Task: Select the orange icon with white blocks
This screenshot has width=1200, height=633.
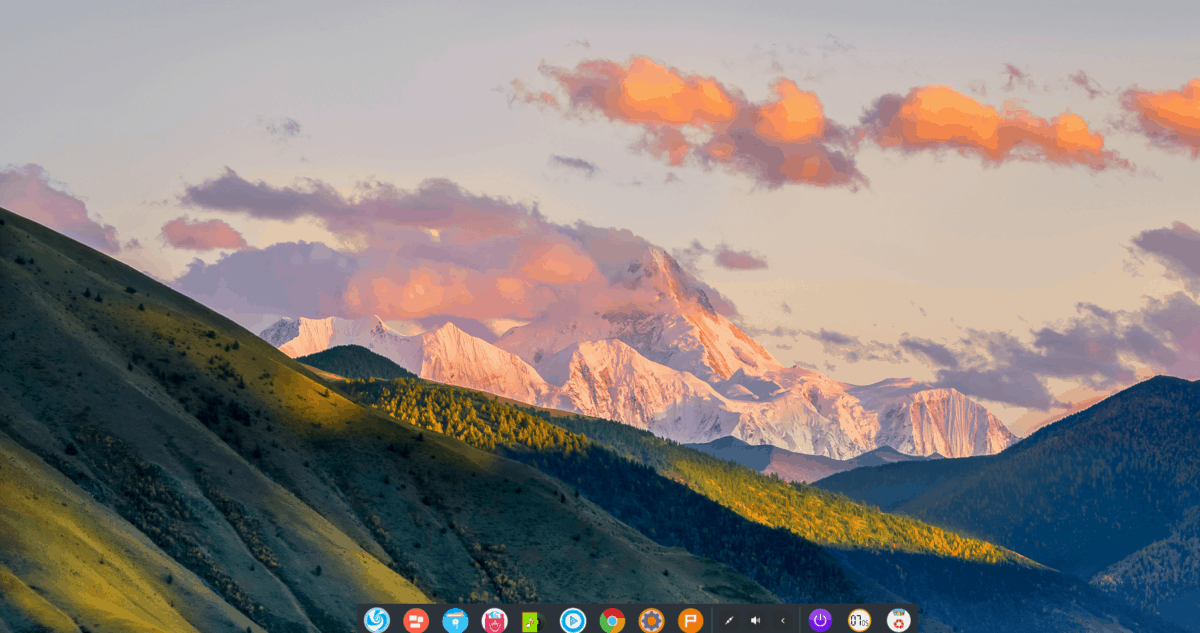Action: 416,619
